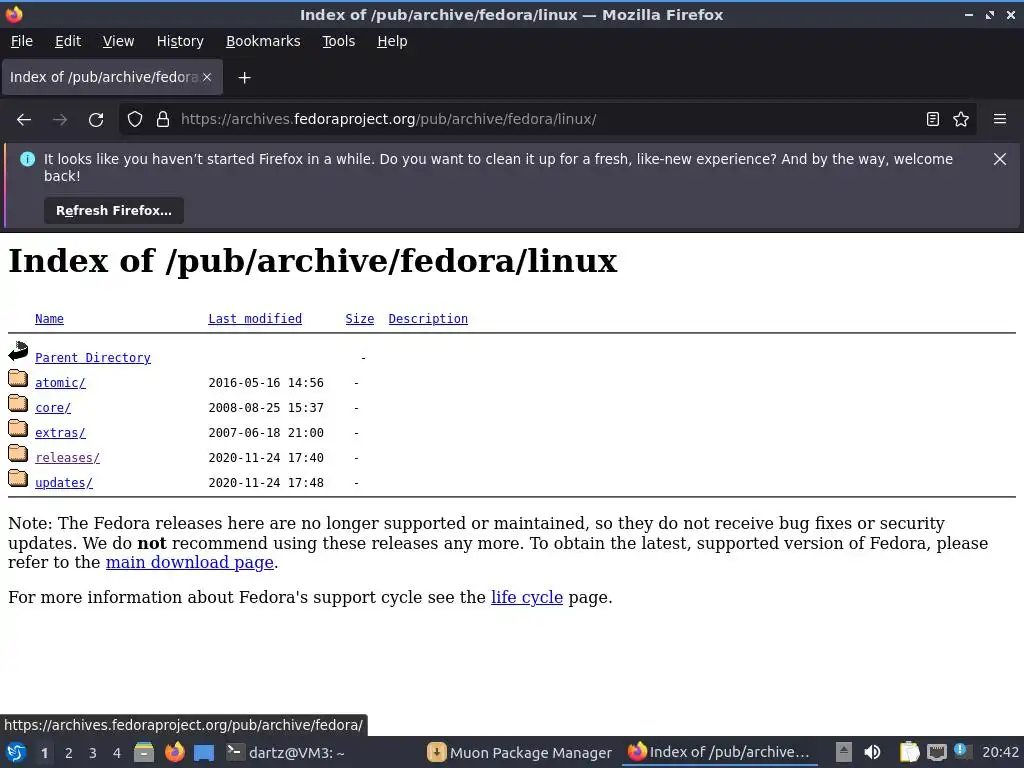The width and height of the screenshot is (1024, 768).
Task: Close the Index of /pub/archive tab
Action: click(x=207, y=77)
